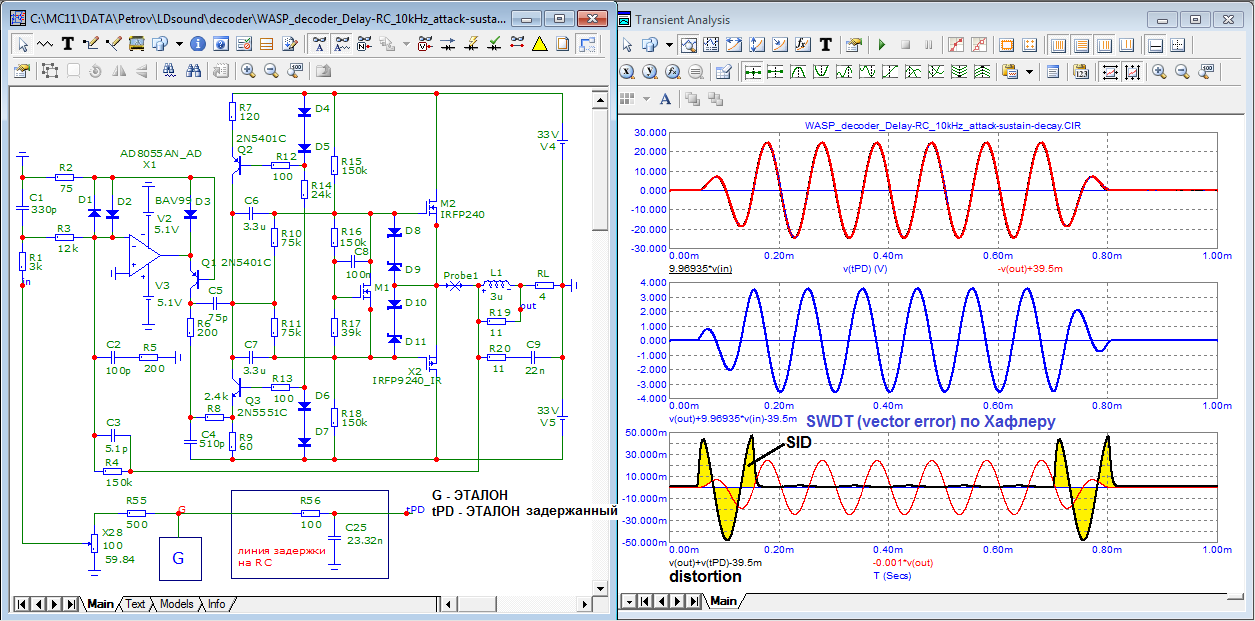Open dropdown arrow beside schematic shapes tool
The image size is (1255, 621).
(179, 44)
